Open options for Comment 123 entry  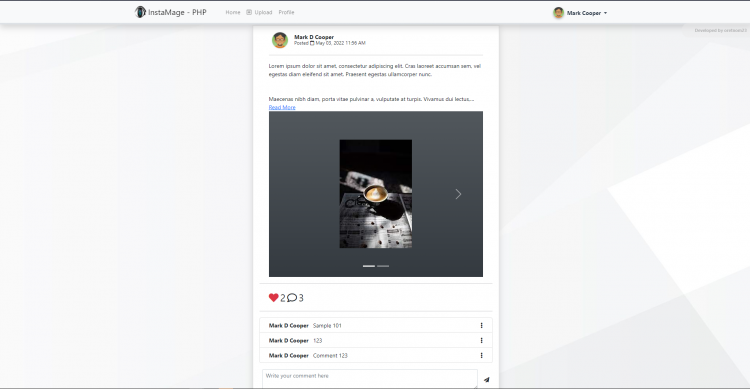[481, 356]
